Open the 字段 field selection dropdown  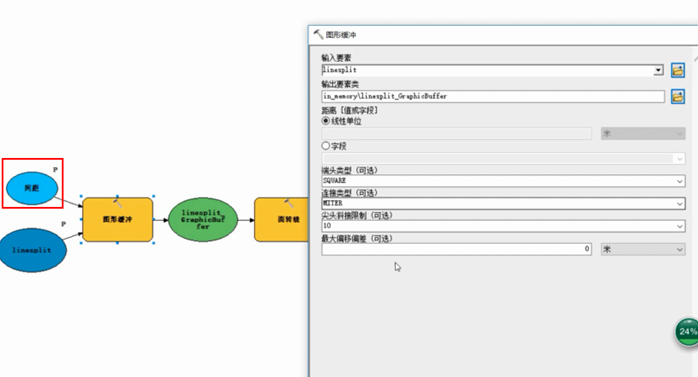pos(503,158)
